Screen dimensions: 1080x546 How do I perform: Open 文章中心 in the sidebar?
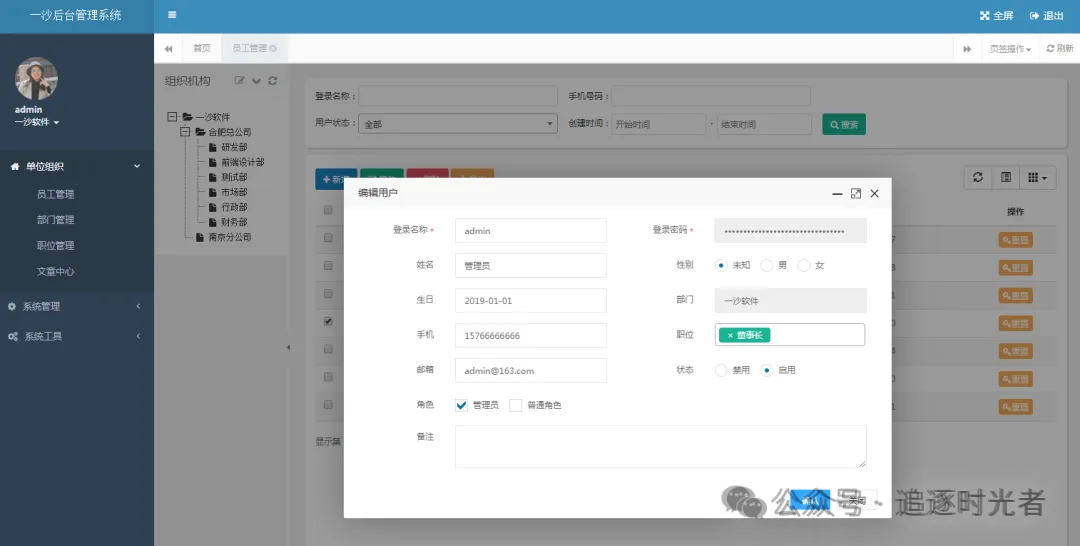55,272
